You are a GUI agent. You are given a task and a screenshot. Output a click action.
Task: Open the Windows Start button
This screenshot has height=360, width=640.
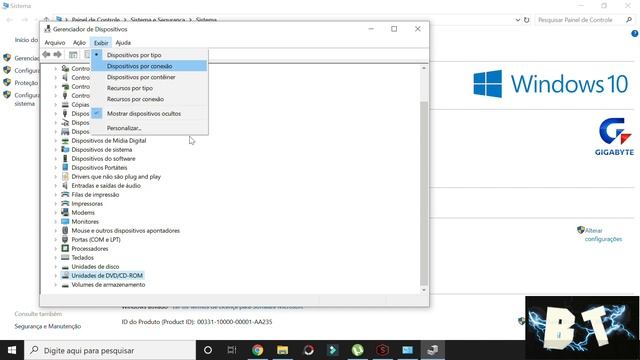pyautogui.click(x=12, y=350)
